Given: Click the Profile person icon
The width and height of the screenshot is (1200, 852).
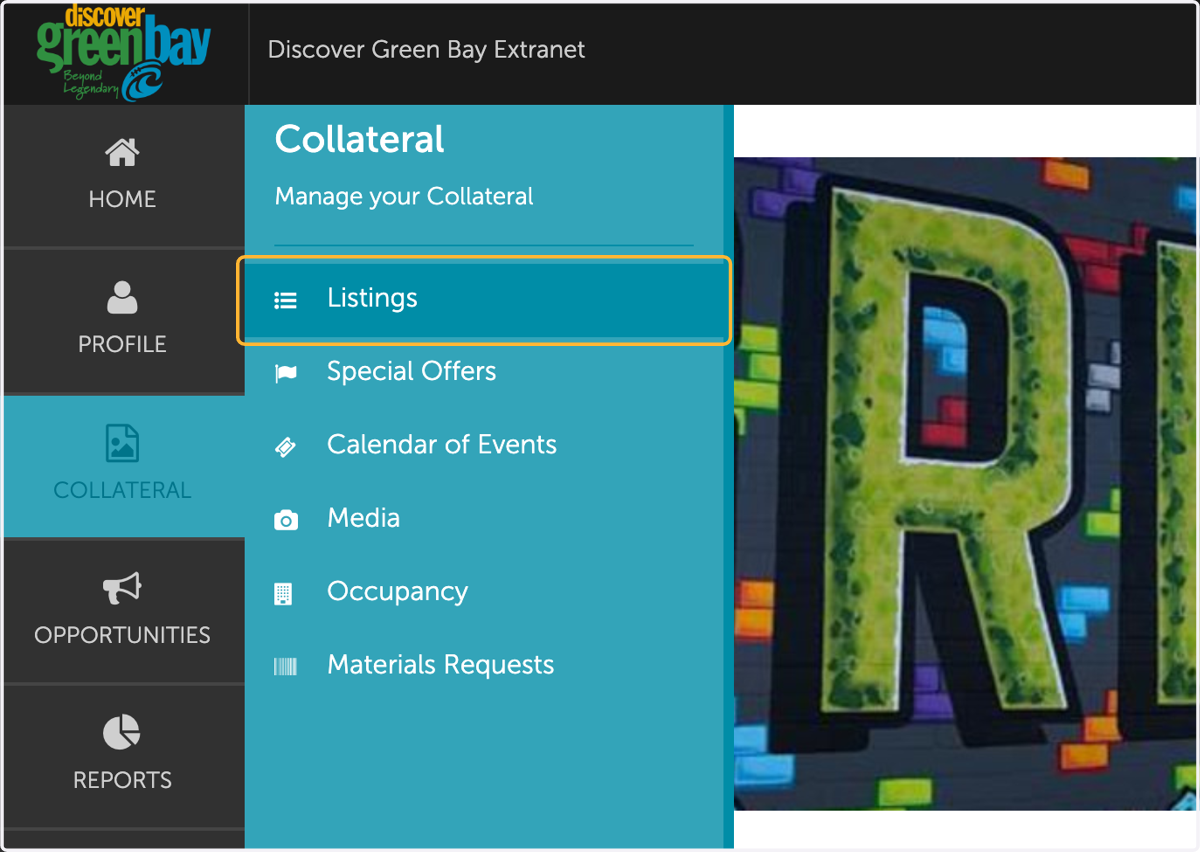Looking at the screenshot, I should pyautogui.click(x=122, y=297).
